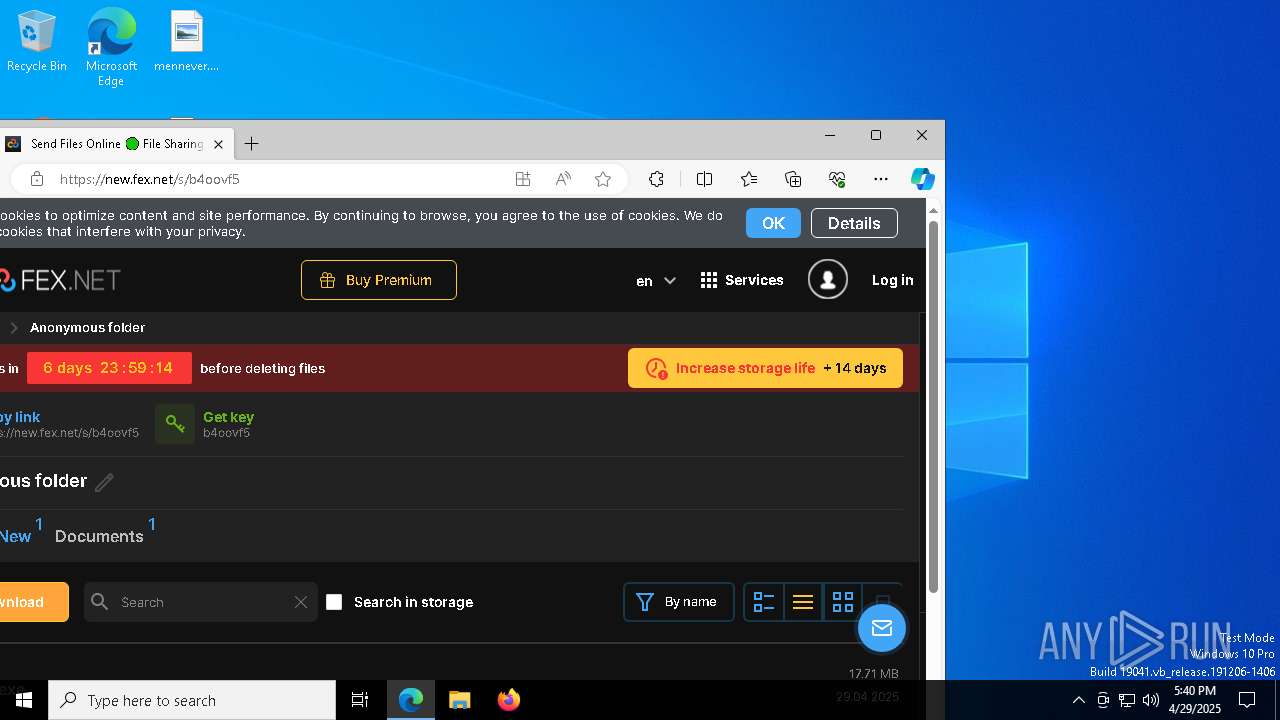This screenshot has height=720, width=1280.
Task: Click Anonymous folder breadcrumb
Action: [87, 328]
